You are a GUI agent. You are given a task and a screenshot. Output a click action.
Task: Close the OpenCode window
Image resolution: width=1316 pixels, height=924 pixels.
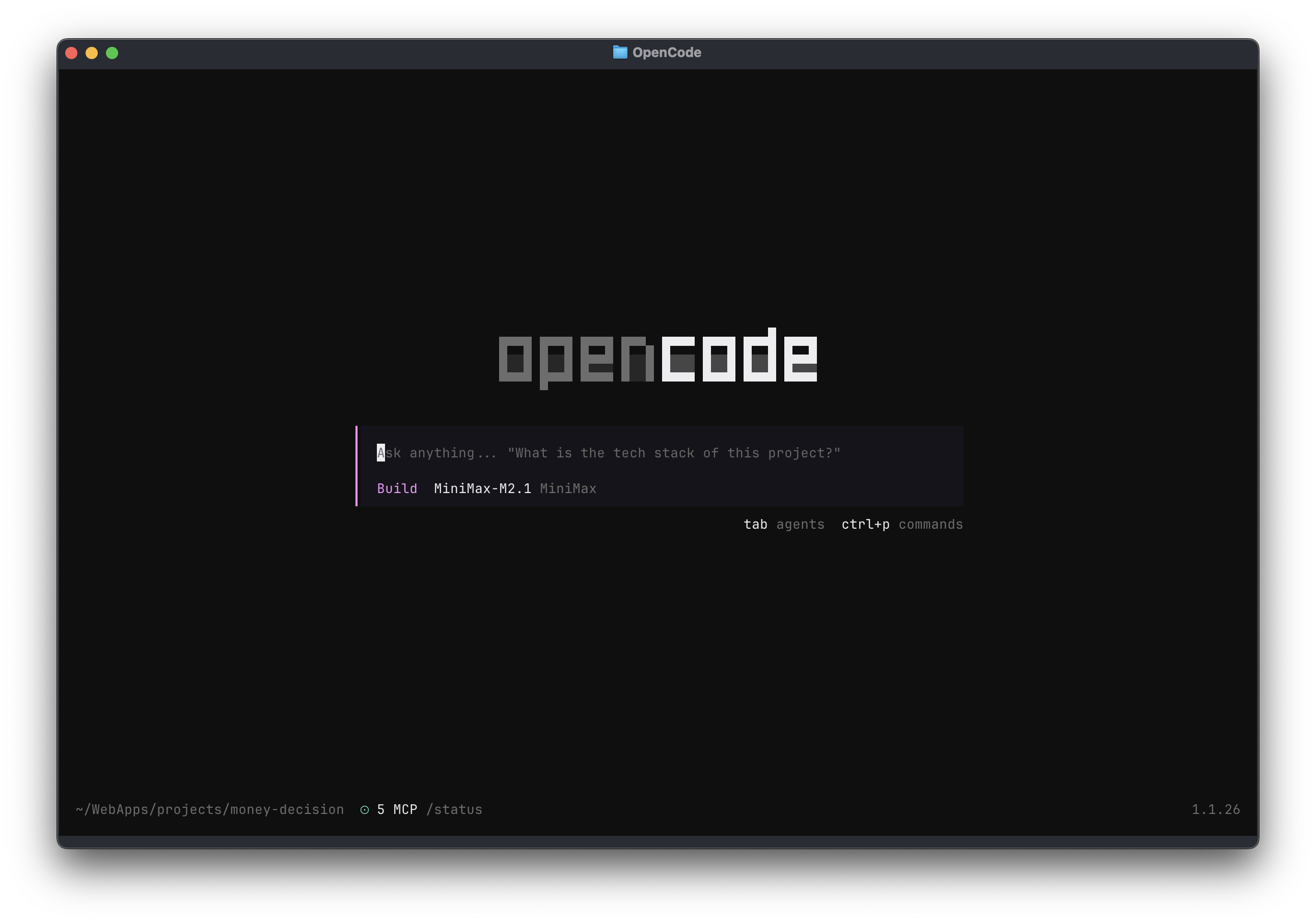[72, 53]
